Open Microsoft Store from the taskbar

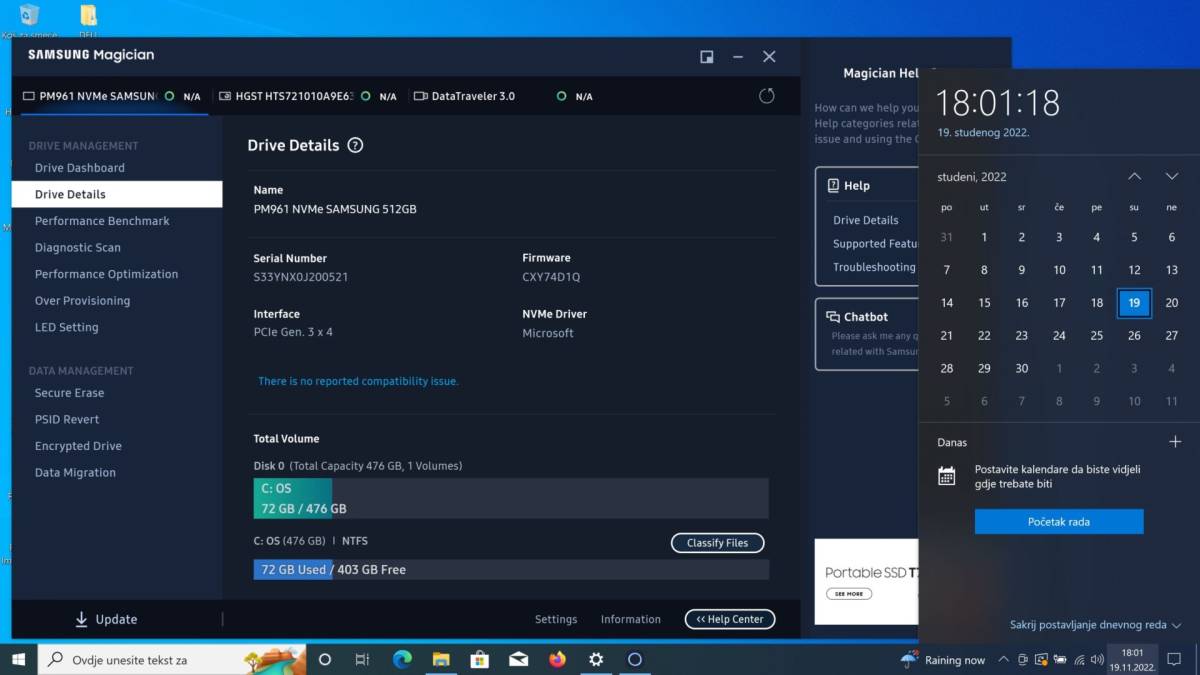click(480, 659)
